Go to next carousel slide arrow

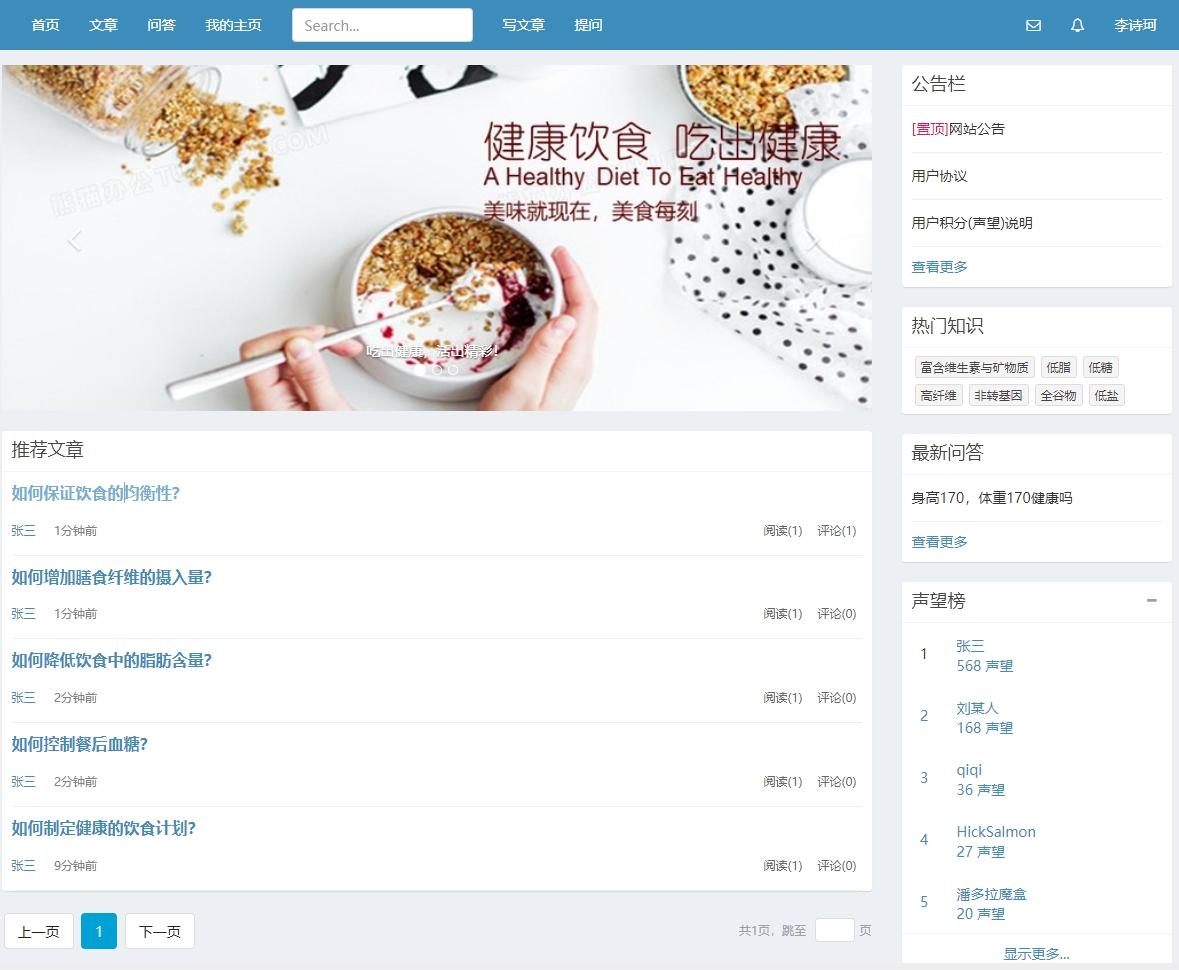click(812, 241)
